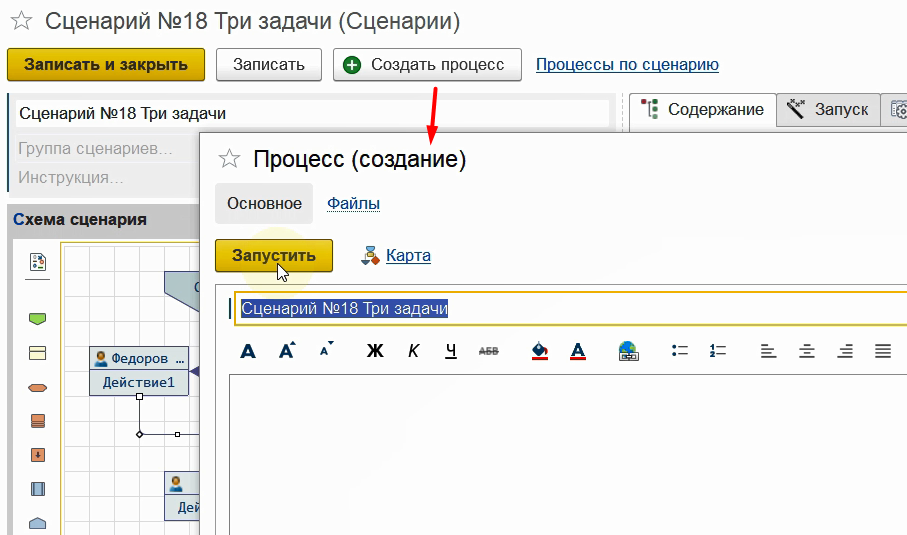This screenshot has height=535, width=907.
Task: Click the process name input field
Action: [570, 309]
